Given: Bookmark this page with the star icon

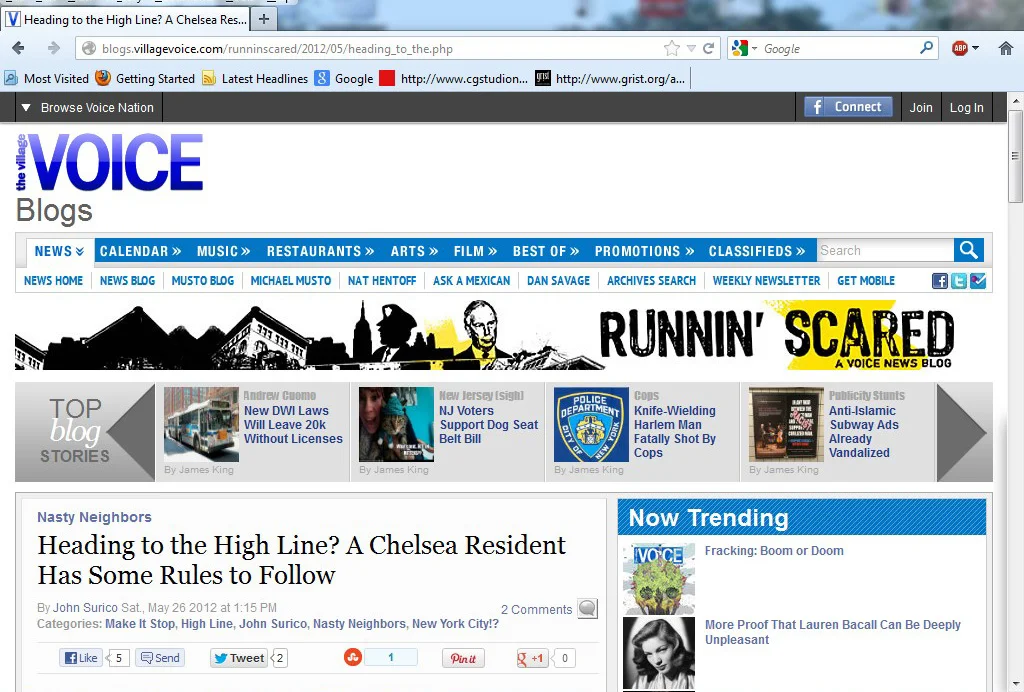Looking at the screenshot, I should pyautogui.click(x=671, y=48).
